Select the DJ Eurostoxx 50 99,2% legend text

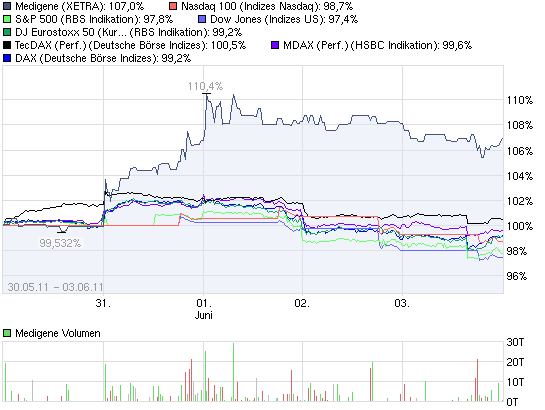tap(128, 32)
